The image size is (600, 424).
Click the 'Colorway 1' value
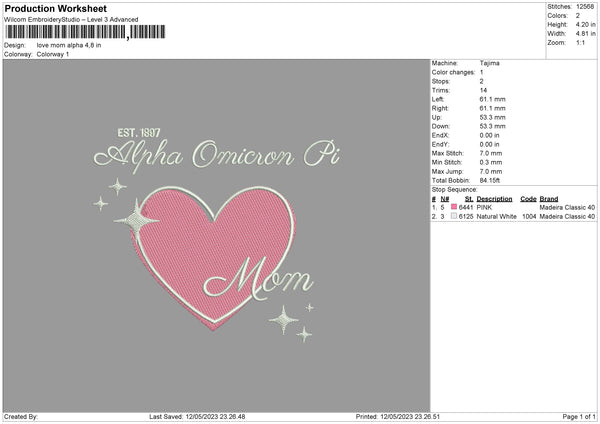coord(53,54)
